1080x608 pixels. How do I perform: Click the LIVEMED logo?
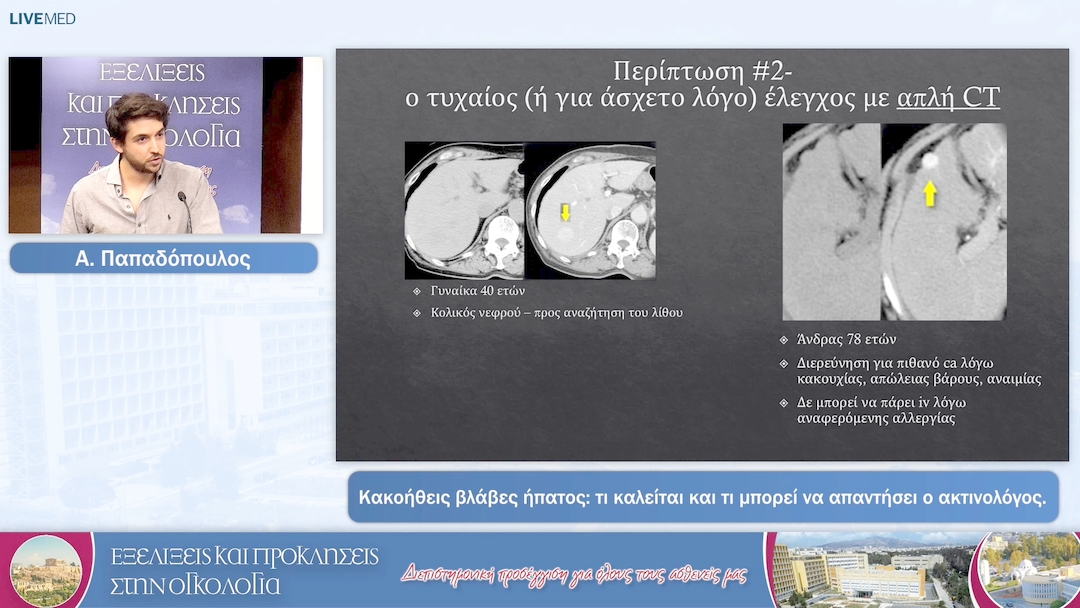click(42, 17)
